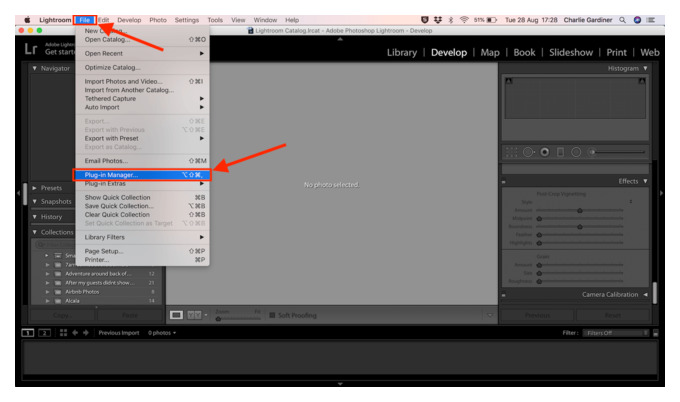Open the Filters Off dropdown
Image resolution: width=680 pixels, height=402 pixels.
pos(616,333)
